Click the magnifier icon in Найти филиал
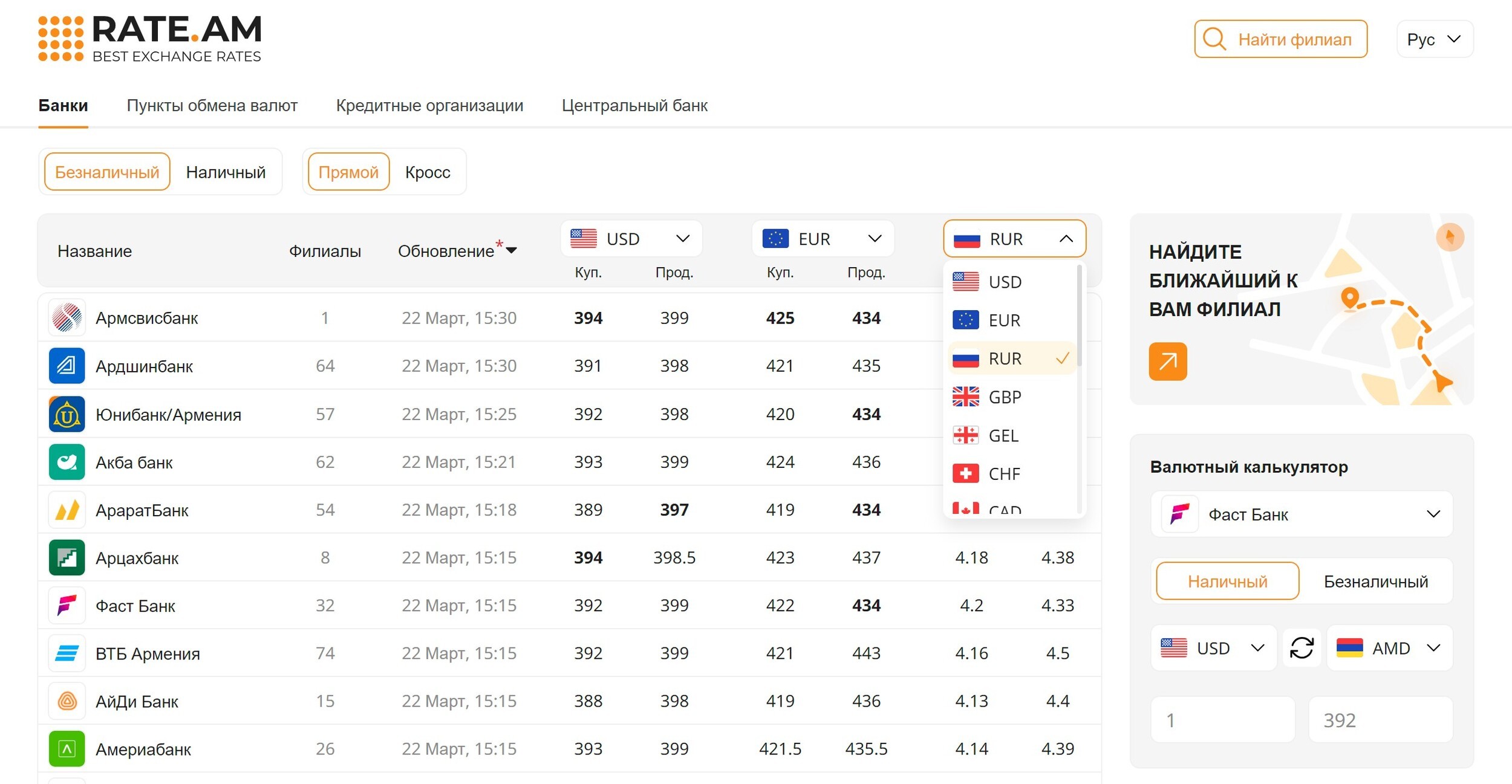Image resolution: width=1512 pixels, height=784 pixels. pyautogui.click(x=1214, y=39)
